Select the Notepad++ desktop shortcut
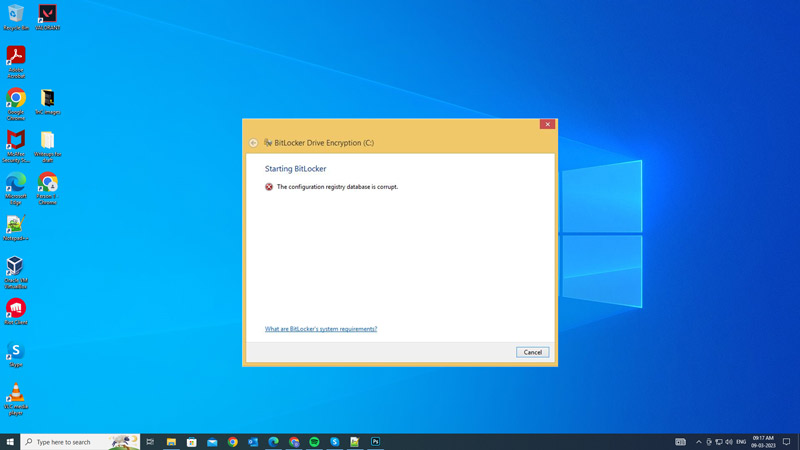This screenshot has height=450, width=800. [16, 228]
